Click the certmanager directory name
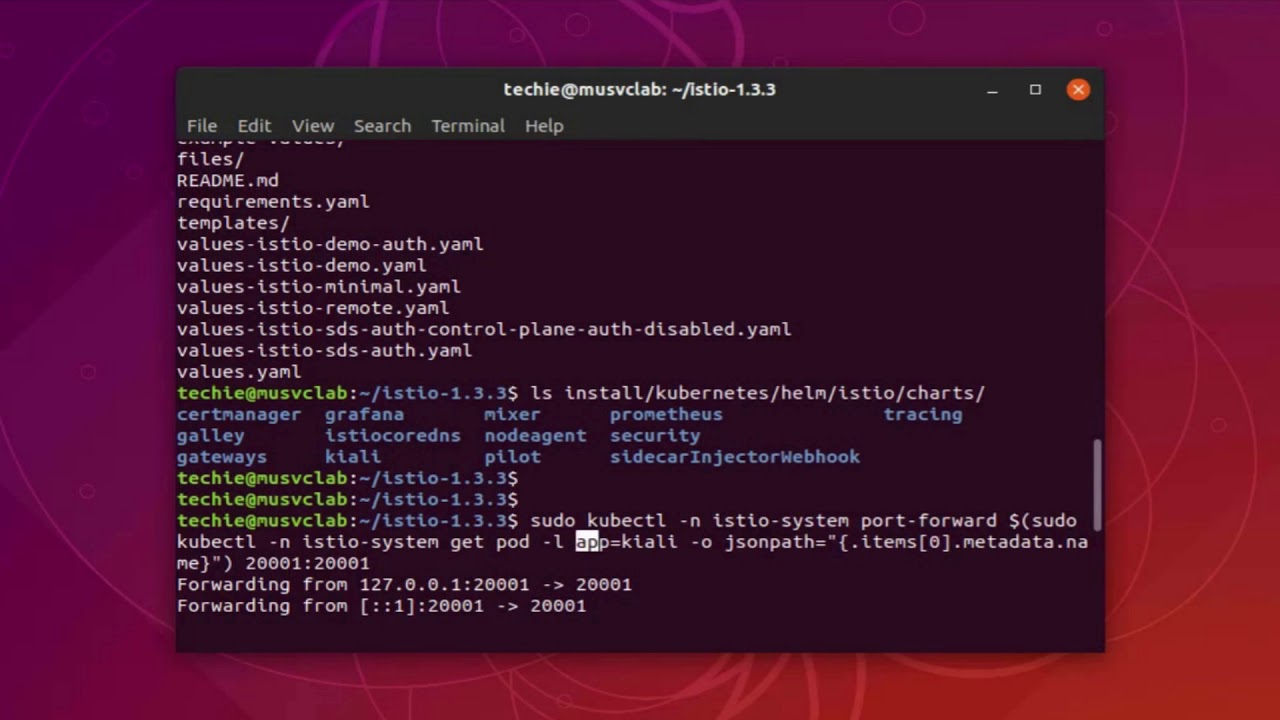 (239, 414)
